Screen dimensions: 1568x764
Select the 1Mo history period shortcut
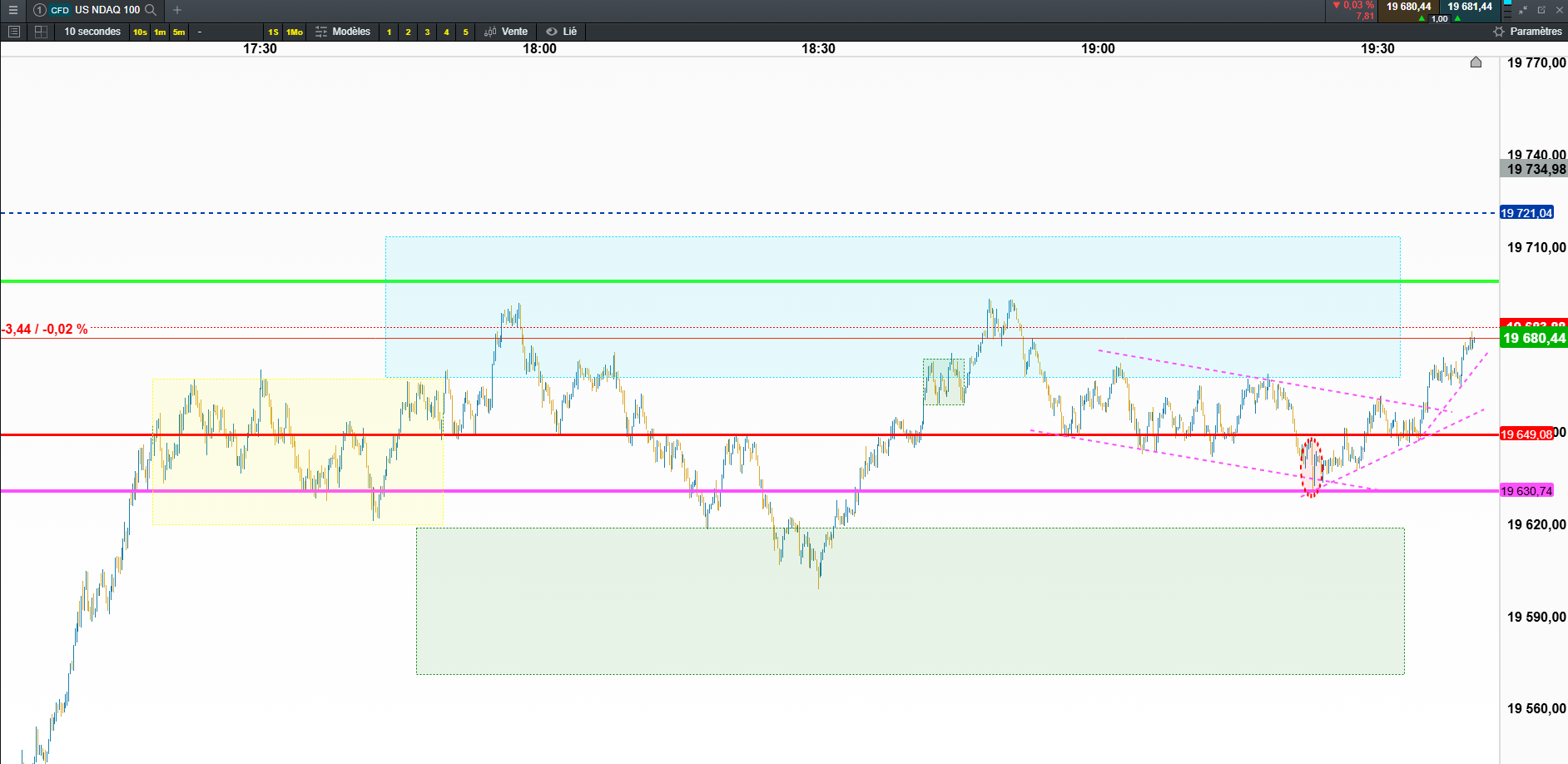point(295,32)
